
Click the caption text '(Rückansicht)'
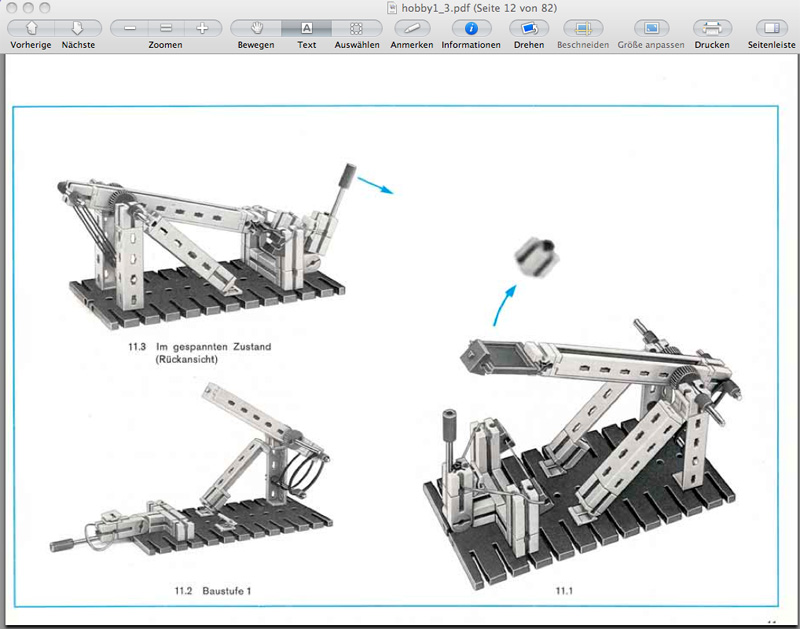(x=187, y=359)
